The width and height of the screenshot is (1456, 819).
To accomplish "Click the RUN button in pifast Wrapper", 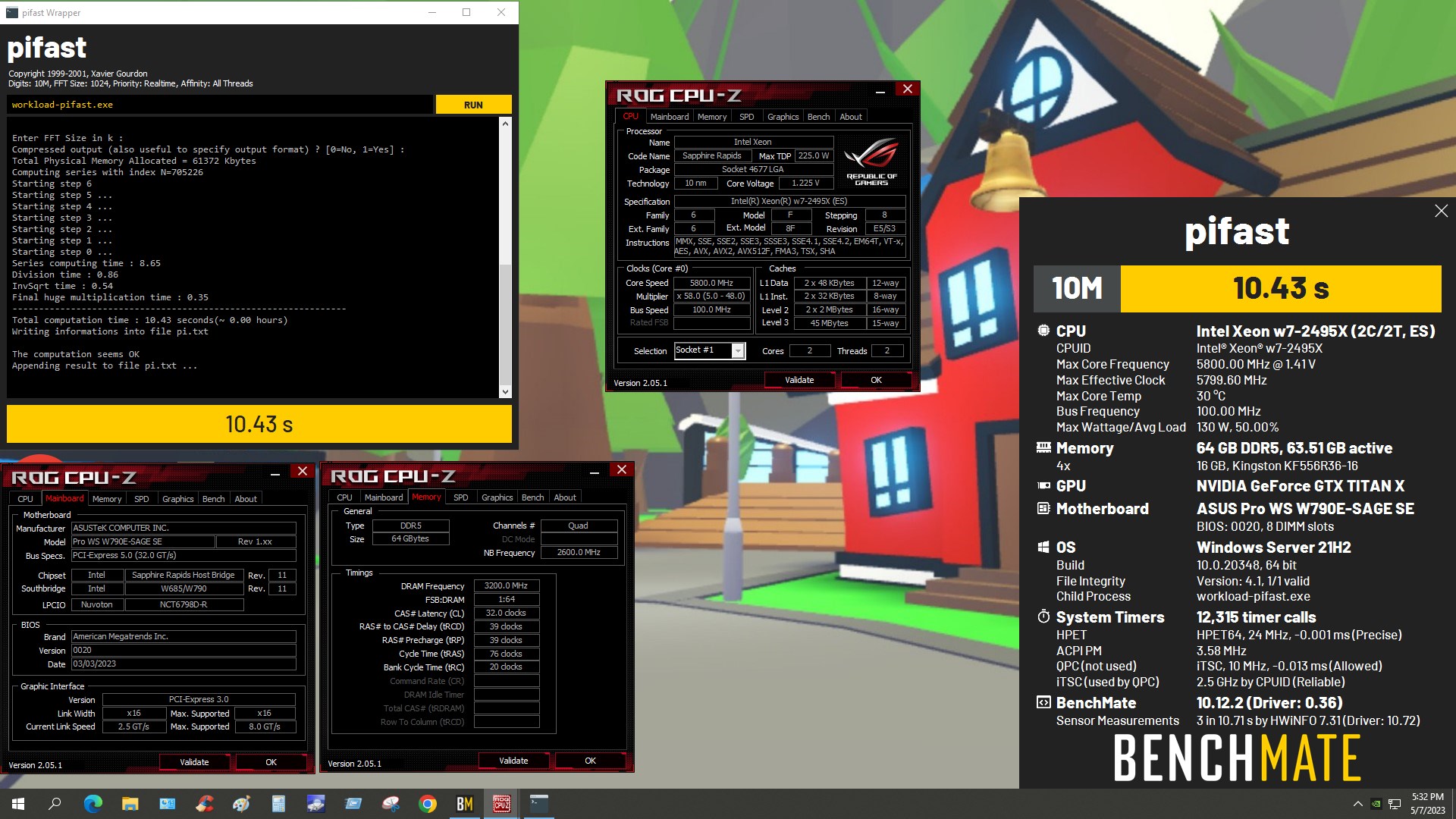I will click(x=473, y=105).
